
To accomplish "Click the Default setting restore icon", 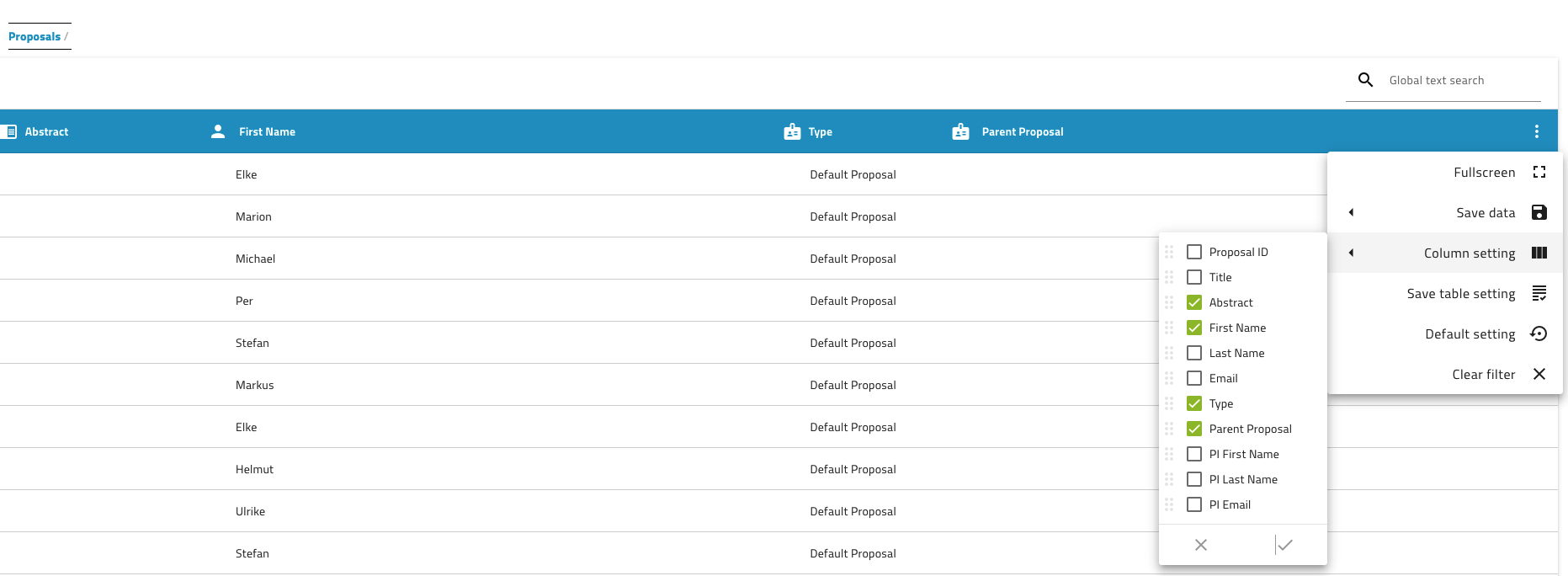I will click(x=1539, y=333).
